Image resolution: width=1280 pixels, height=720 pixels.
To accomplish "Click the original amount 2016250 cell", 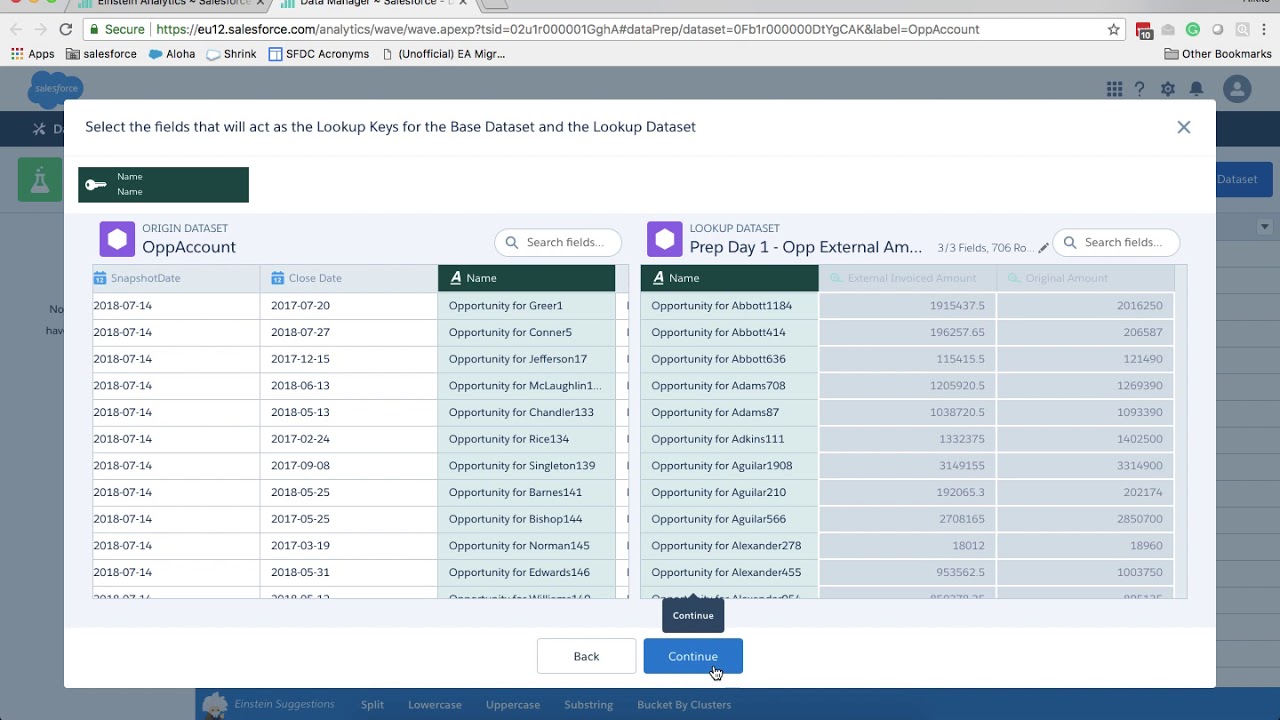I will (x=1085, y=305).
